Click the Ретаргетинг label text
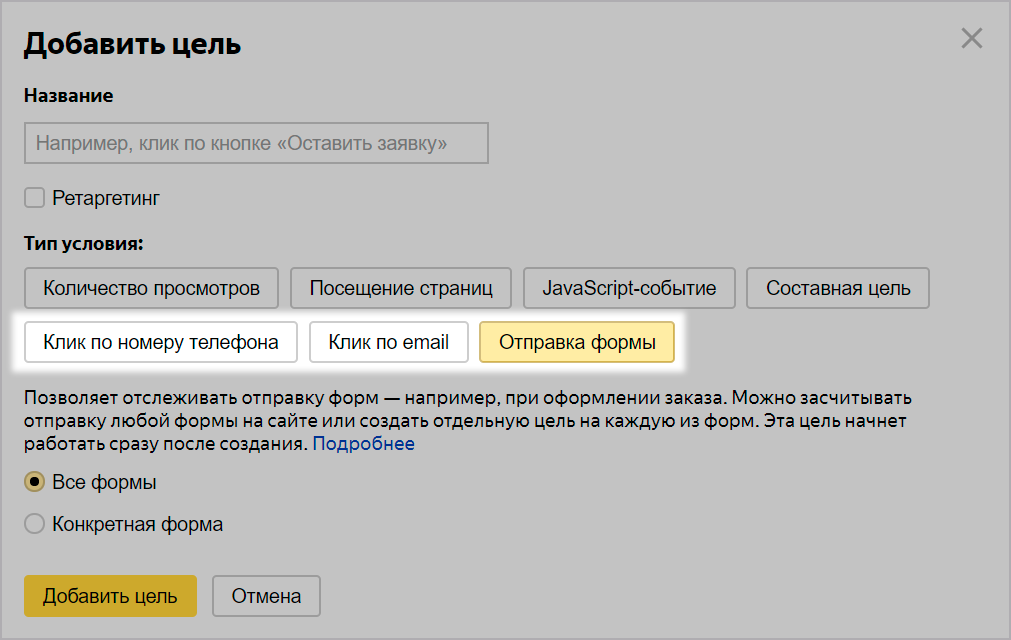This screenshot has width=1011, height=640. (x=106, y=198)
